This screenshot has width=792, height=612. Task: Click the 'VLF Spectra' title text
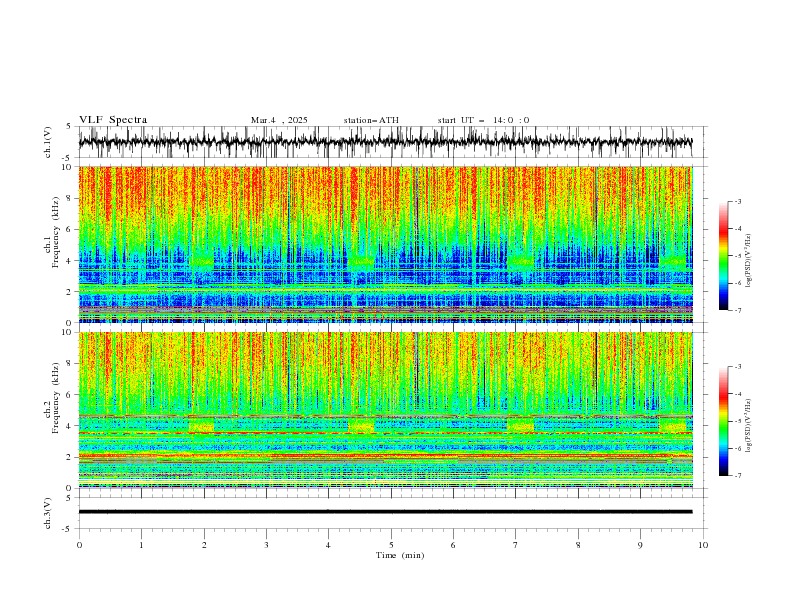click(113, 120)
